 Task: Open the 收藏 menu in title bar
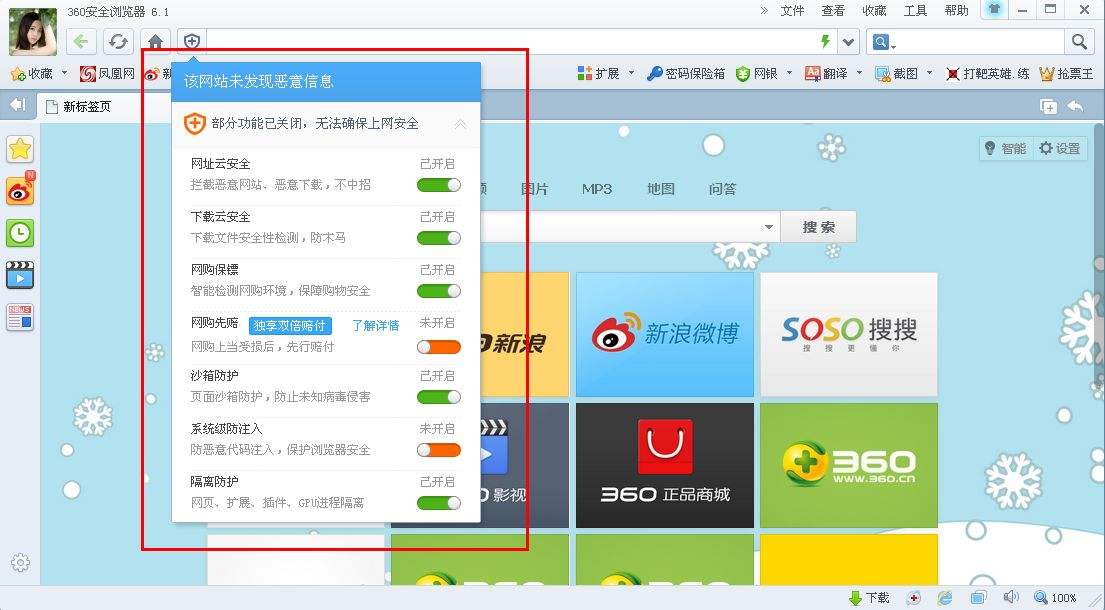pyautogui.click(x=874, y=11)
